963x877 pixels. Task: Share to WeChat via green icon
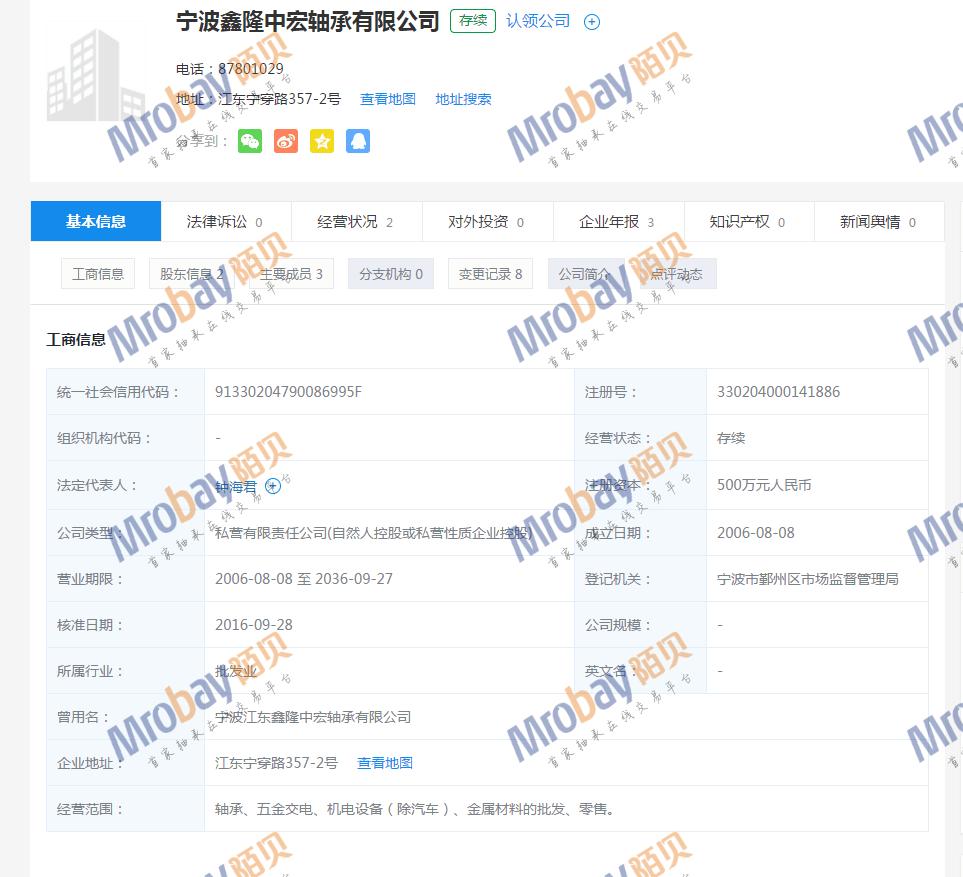click(x=249, y=141)
